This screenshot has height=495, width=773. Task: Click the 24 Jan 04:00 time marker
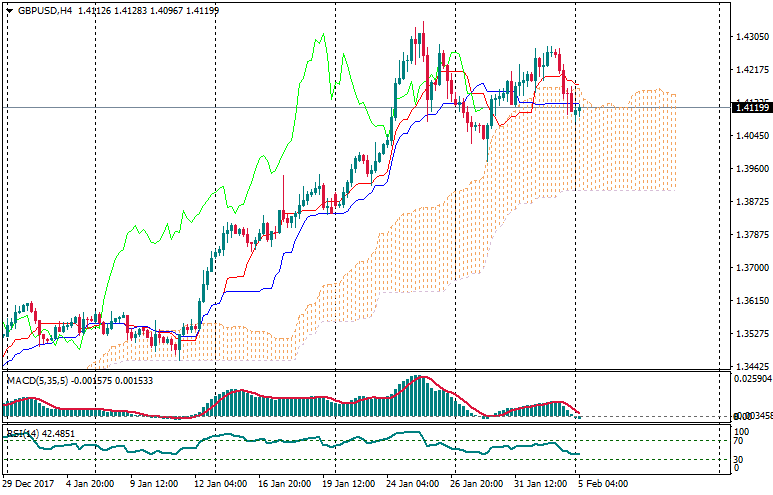414,484
